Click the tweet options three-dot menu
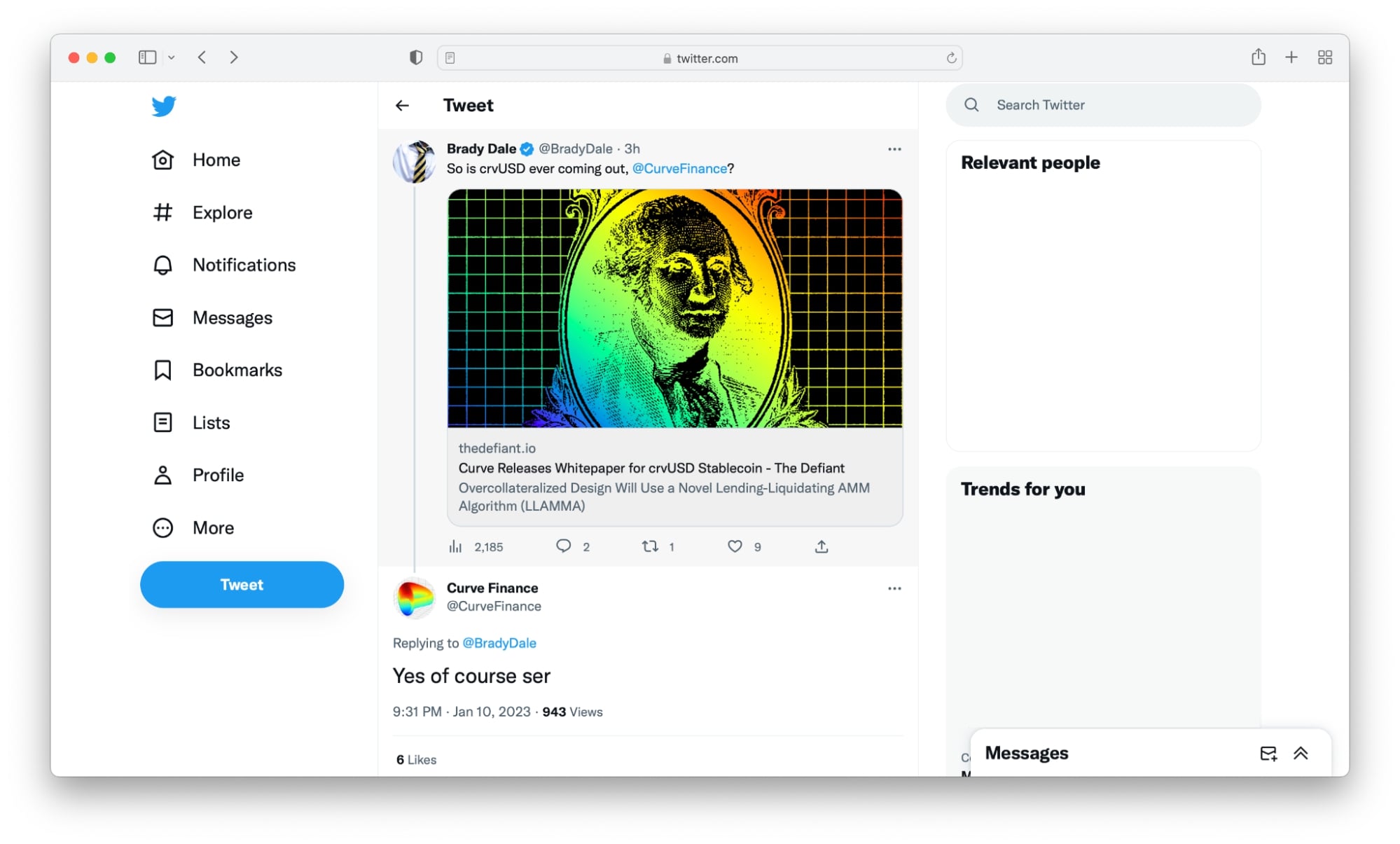This screenshot has width=1400, height=844. tap(894, 149)
